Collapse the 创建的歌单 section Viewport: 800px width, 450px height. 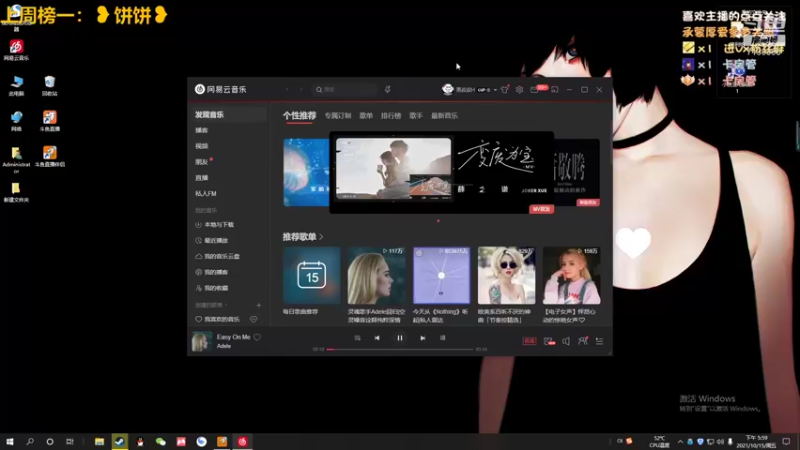click(211, 305)
